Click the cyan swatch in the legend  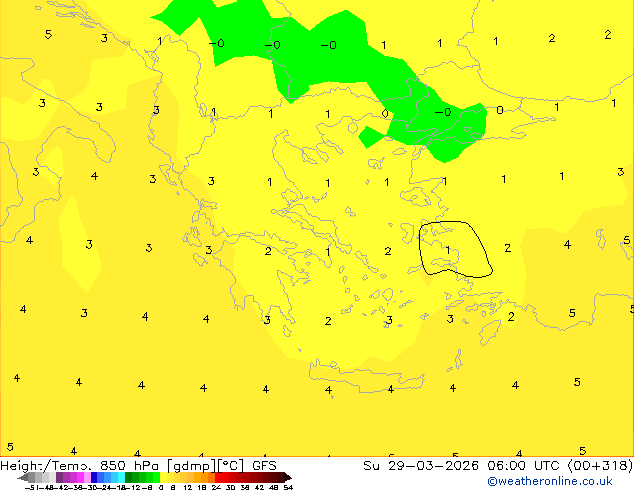pyautogui.click(x=122, y=477)
